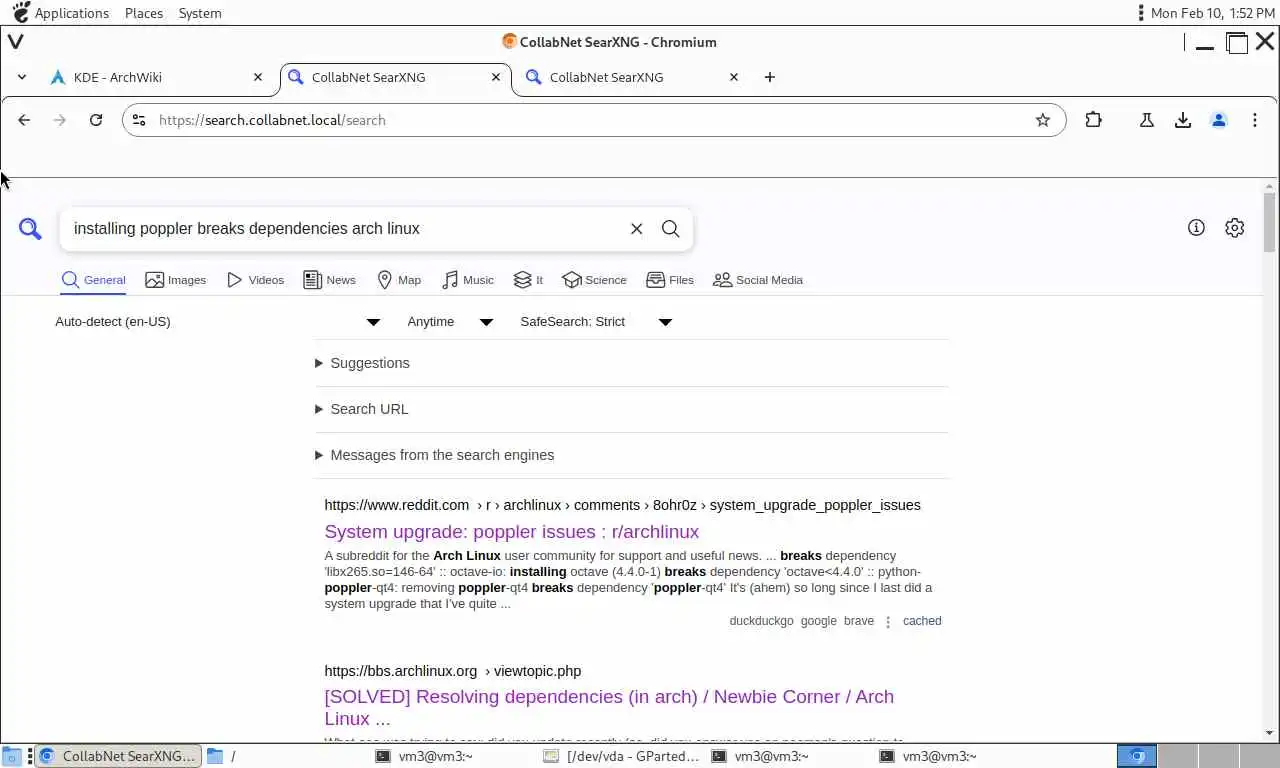Select the Map search category
This screenshot has width=1280, height=768.
(x=399, y=280)
